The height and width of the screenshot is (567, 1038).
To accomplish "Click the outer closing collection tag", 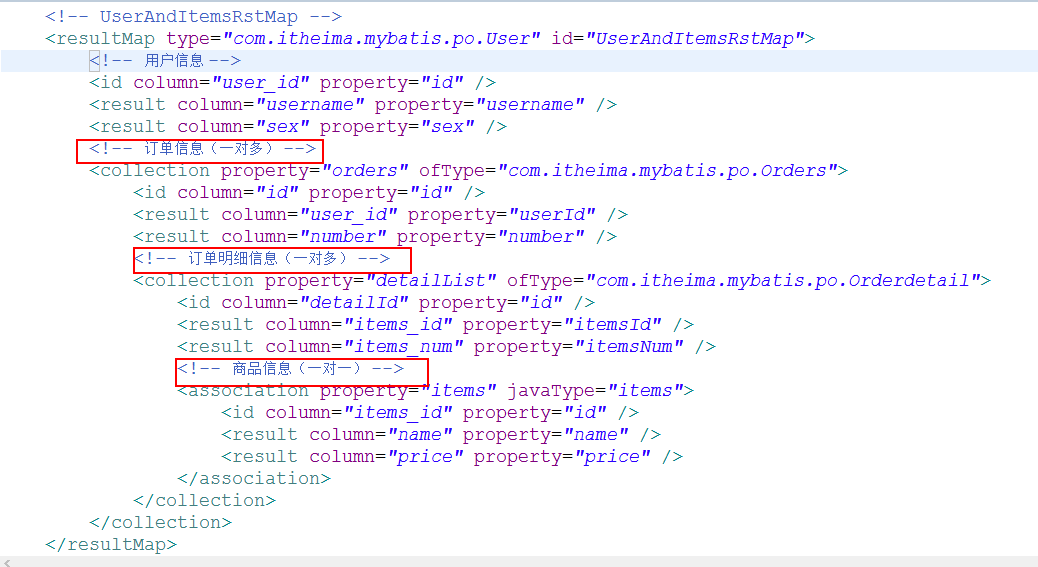I will [161, 522].
